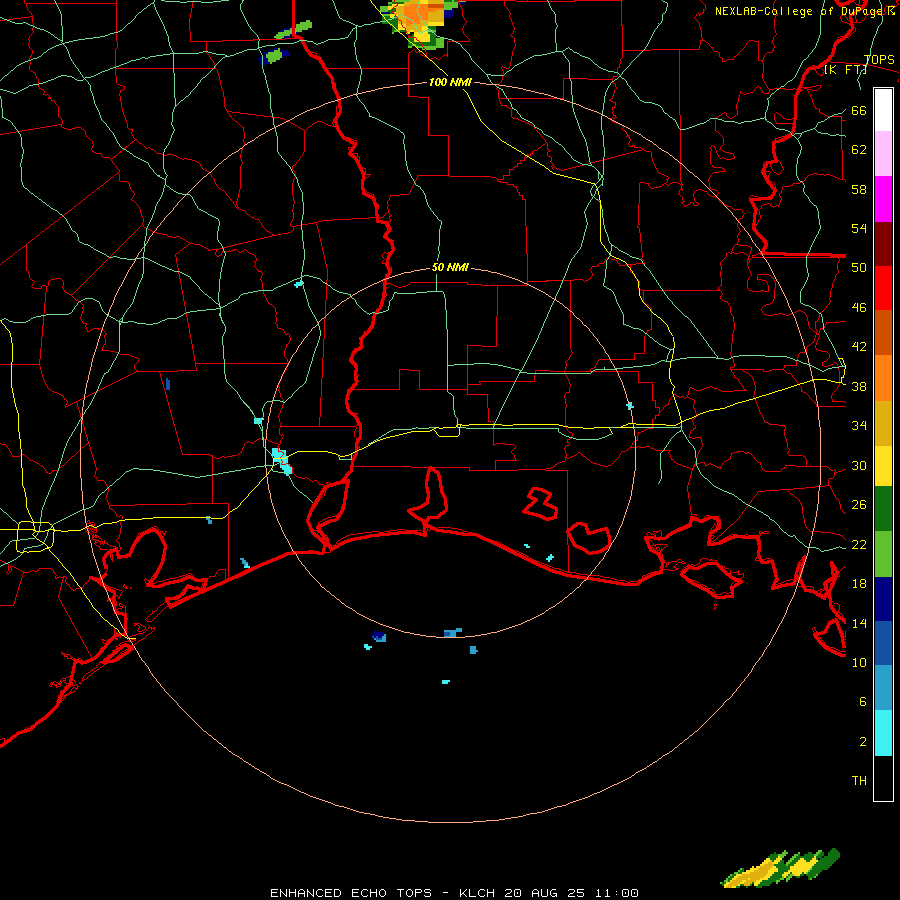Click the dark orange legend swatch
900x900 pixels.
point(883,332)
